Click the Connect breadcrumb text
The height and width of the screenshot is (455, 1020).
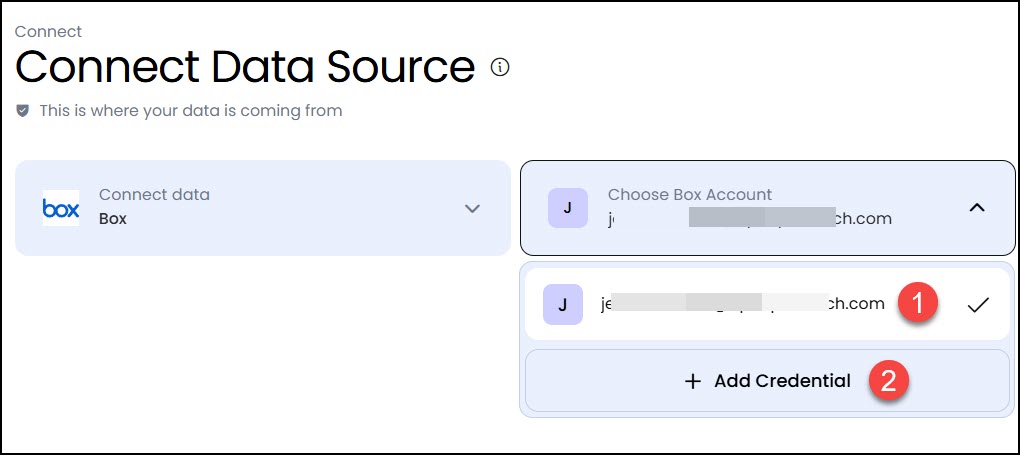tap(48, 31)
